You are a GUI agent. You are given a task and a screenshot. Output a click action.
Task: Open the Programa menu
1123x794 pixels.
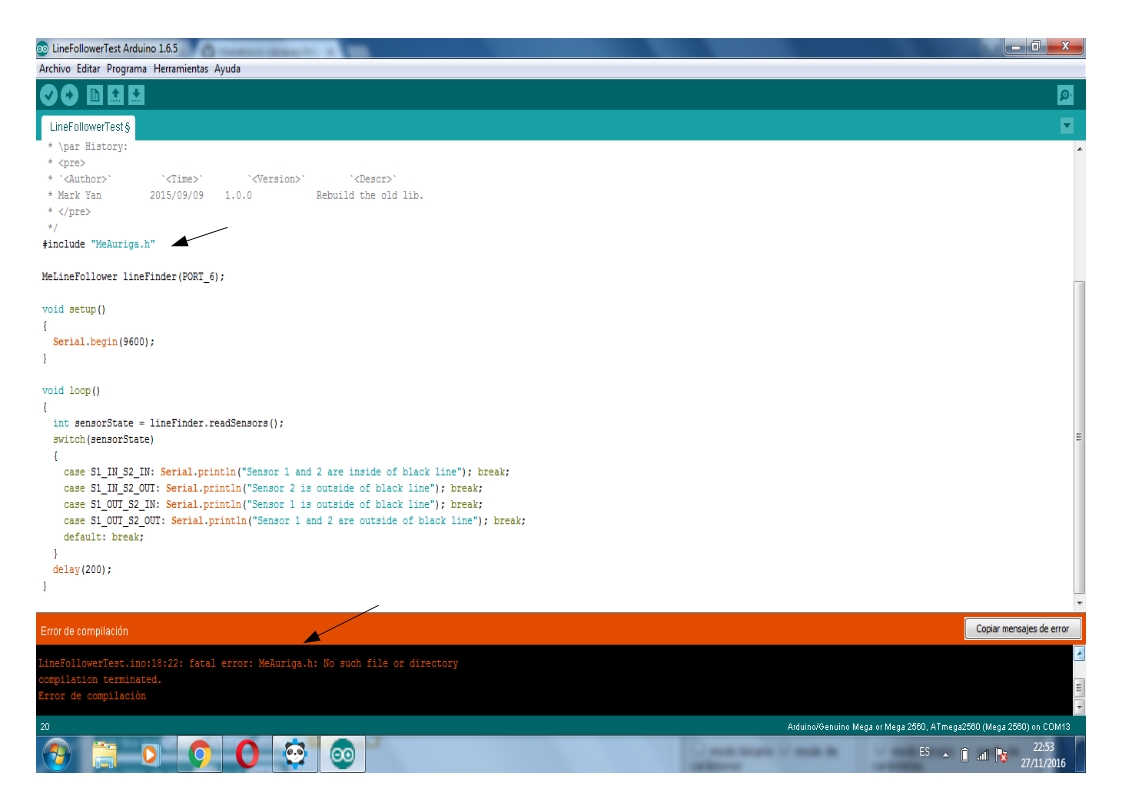pyautogui.click(x=127, y=69)
